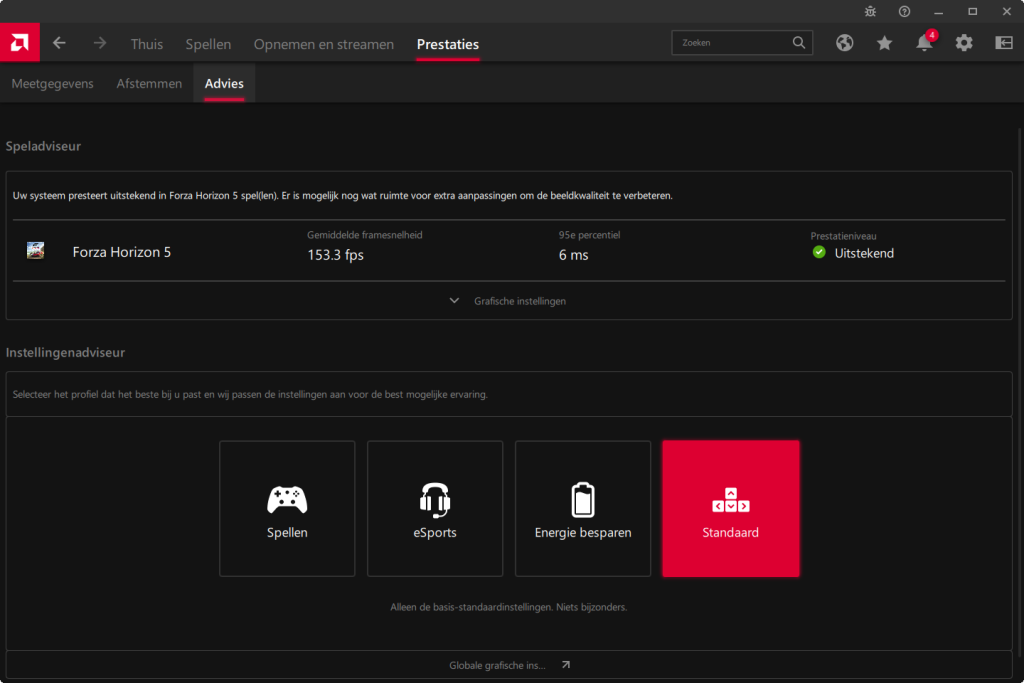
Task: Click the Forza Horizon 5 game thumbnail
Action: tap(35, 251)
